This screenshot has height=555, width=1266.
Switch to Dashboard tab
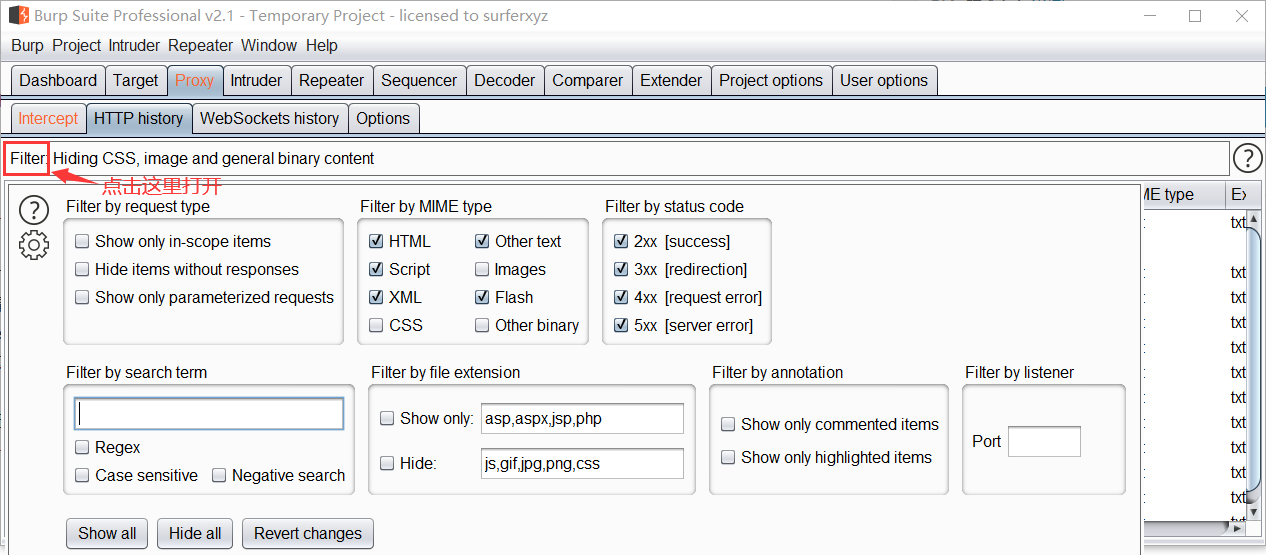coord(58,81)
